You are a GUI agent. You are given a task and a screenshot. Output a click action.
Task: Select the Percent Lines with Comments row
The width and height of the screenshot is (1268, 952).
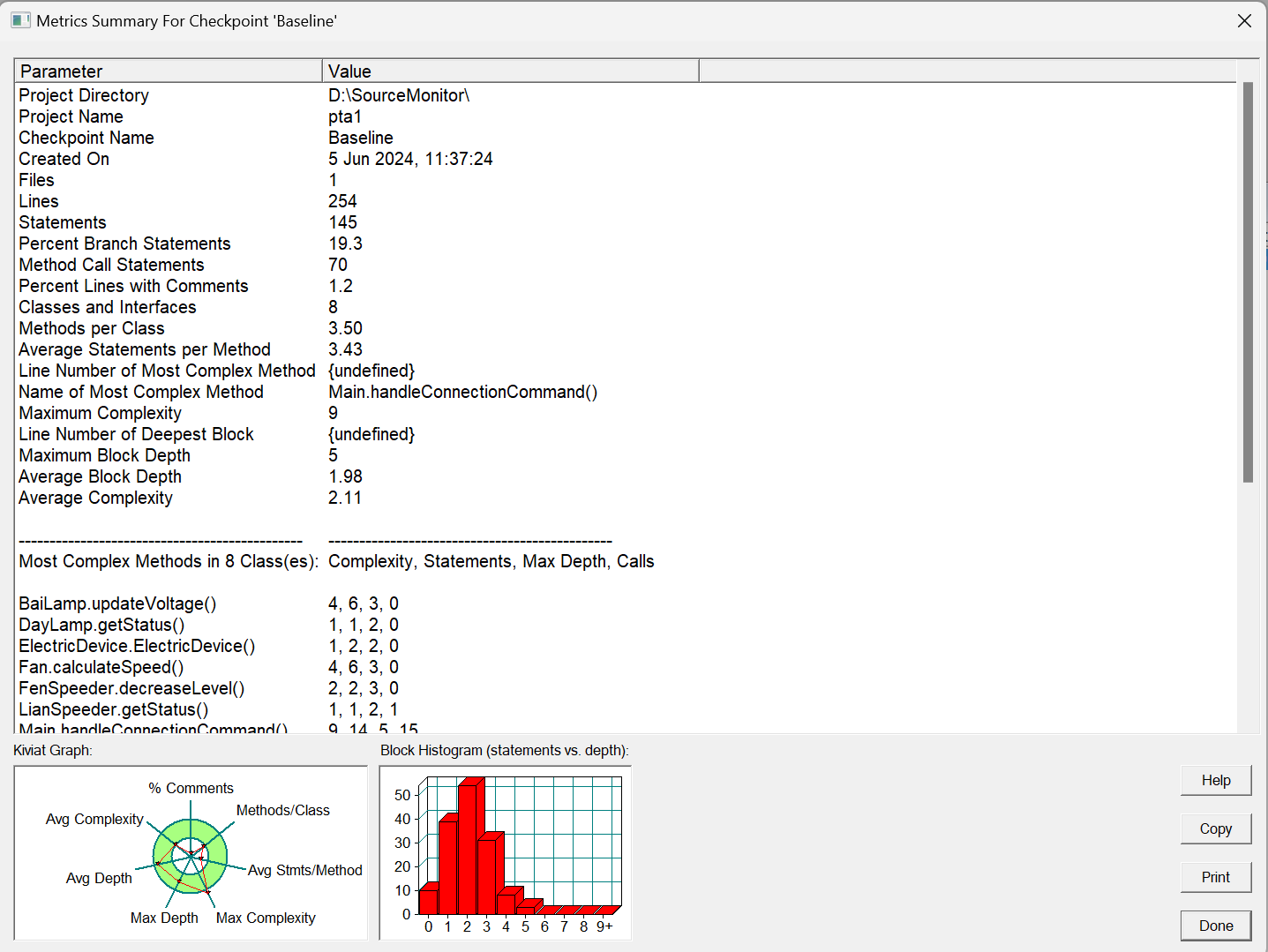coord(625,286)
